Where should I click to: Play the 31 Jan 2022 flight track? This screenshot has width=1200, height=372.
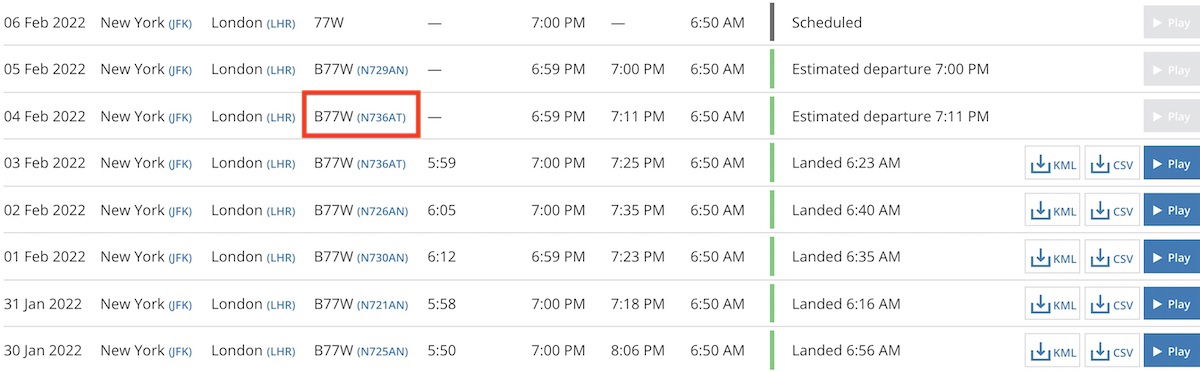click(x=1172, y=305)
